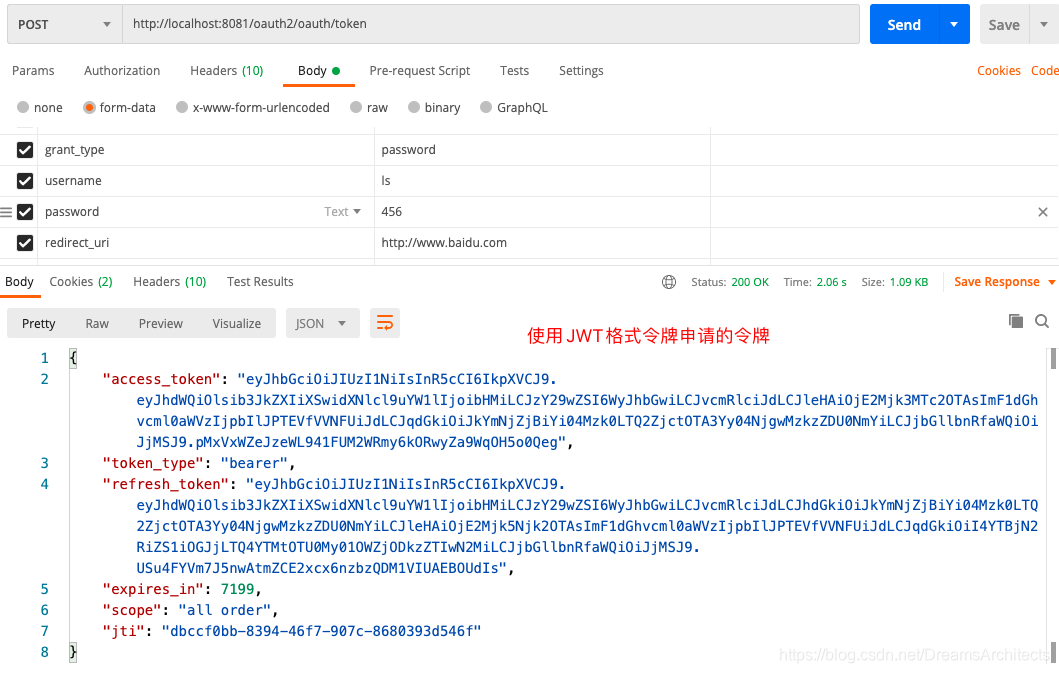Click the response body vertical scrollbar
Image resolution: width=1059 pixels, height=673 pixels.
tap(1053, 505)
